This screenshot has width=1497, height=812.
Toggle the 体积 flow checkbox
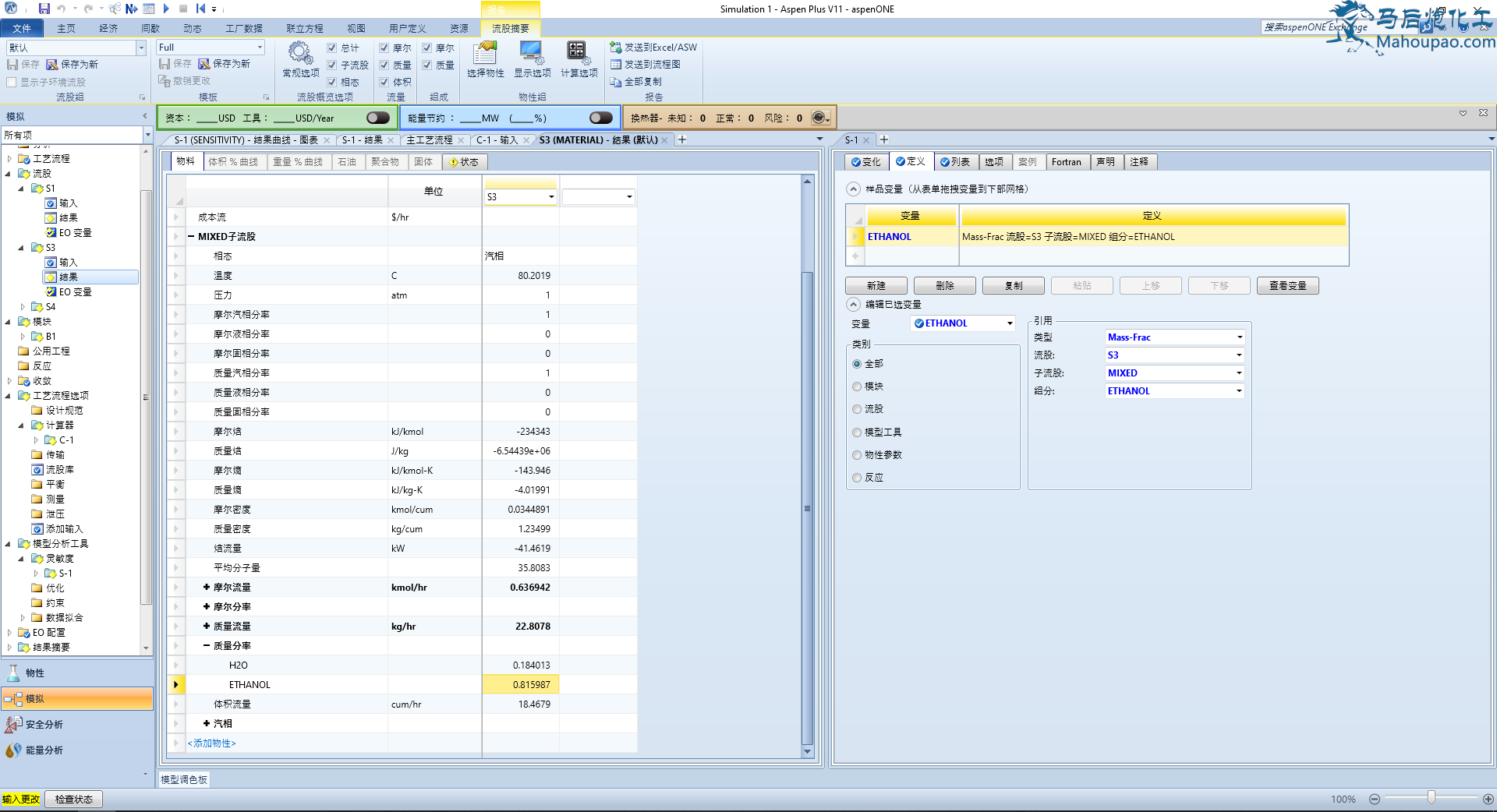pyautogui.click(x=384, y=83)
